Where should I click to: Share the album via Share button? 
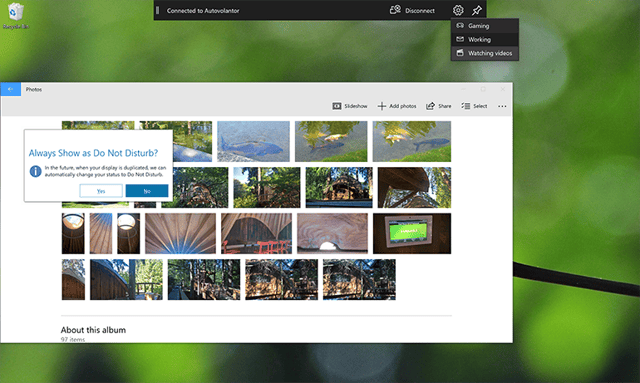point(439,106)
